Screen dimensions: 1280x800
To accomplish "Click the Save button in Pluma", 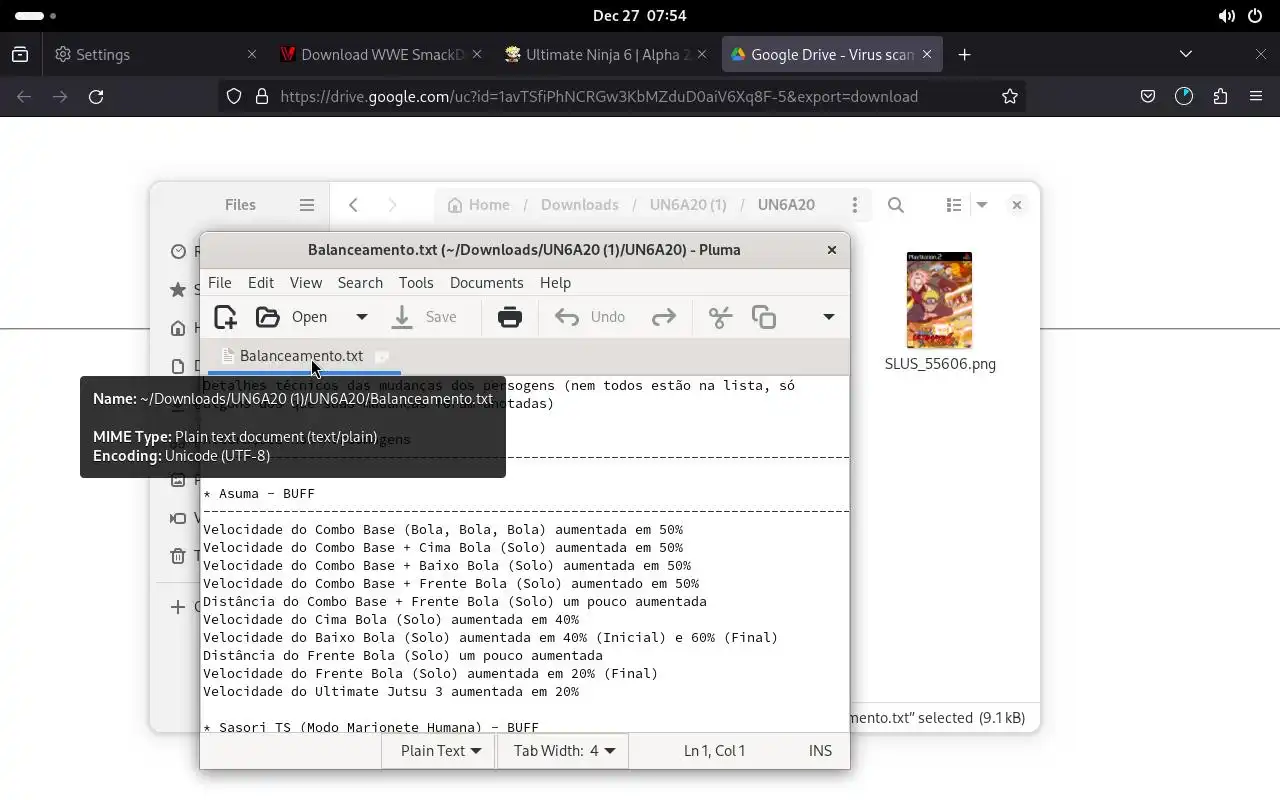I will [424, 317].
